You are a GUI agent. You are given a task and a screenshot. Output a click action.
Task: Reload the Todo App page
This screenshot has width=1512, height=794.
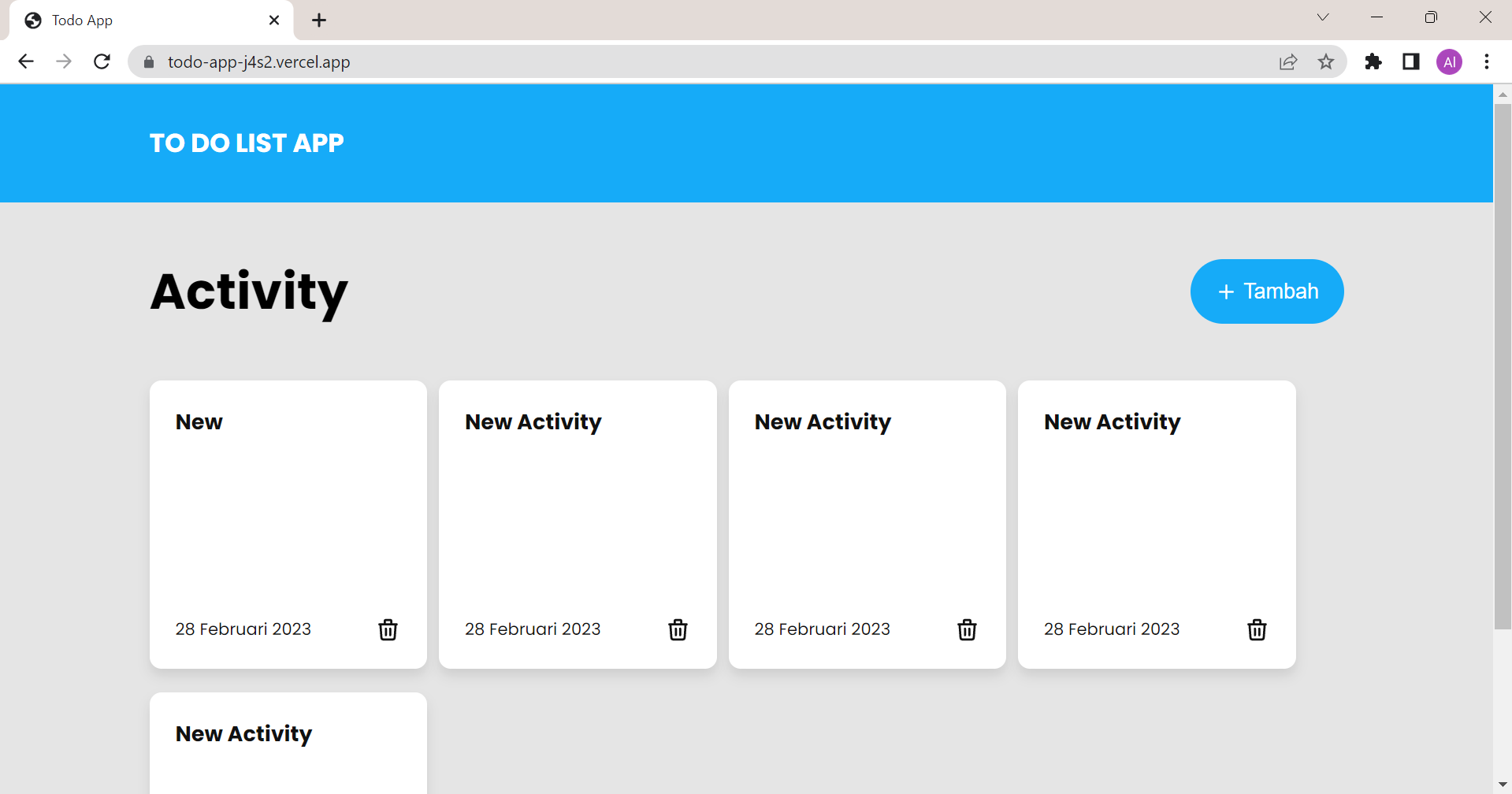(102, 61)
